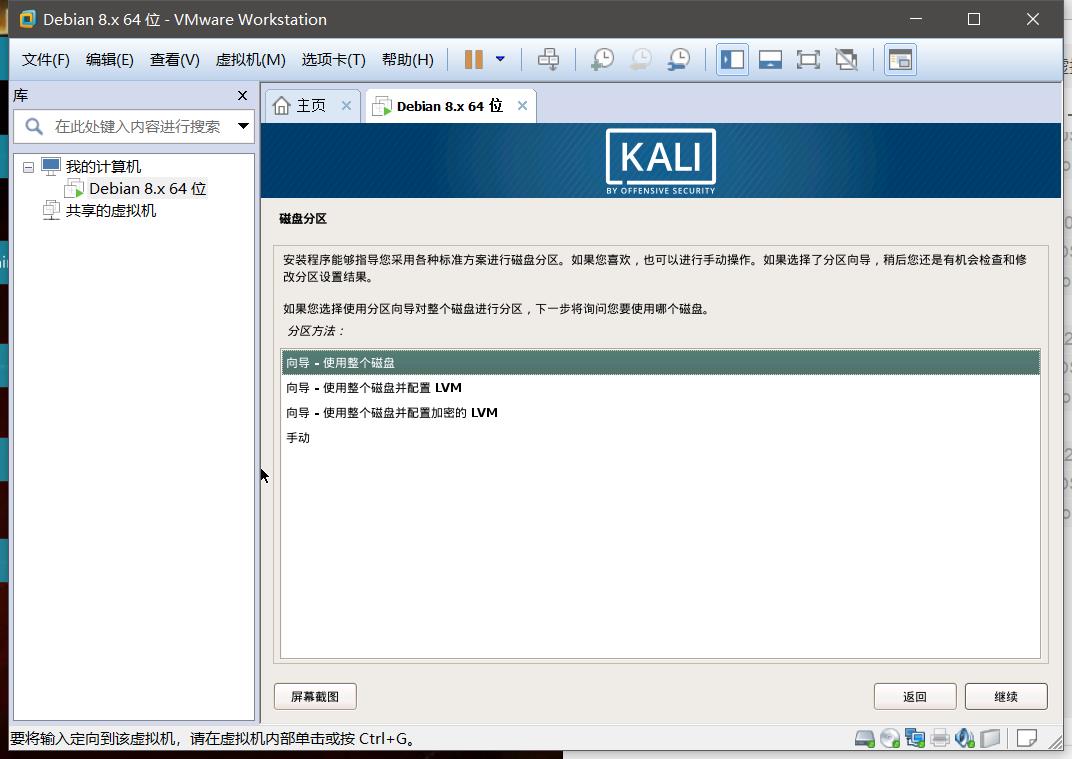Choose 向导 - 使用整个磁盘 partition method

click(660, 362)
